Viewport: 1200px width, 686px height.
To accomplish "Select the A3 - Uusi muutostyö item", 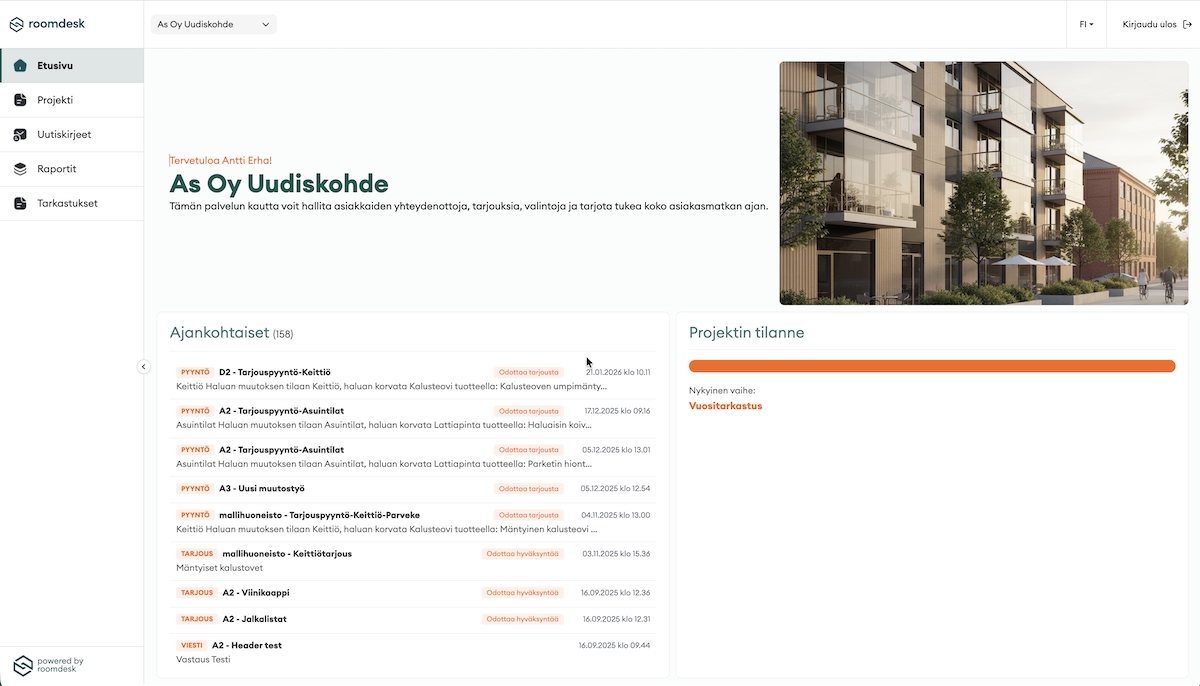I will (x=262, y=489).
